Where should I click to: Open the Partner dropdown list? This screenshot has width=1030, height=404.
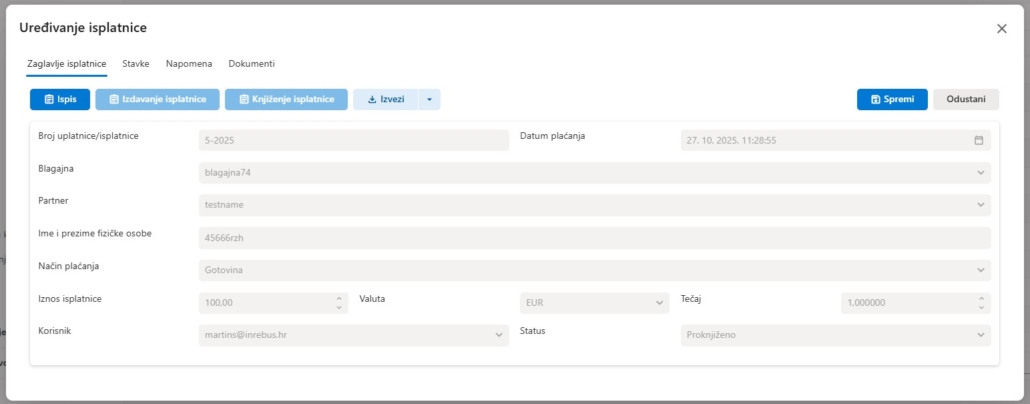click(980, 205)
